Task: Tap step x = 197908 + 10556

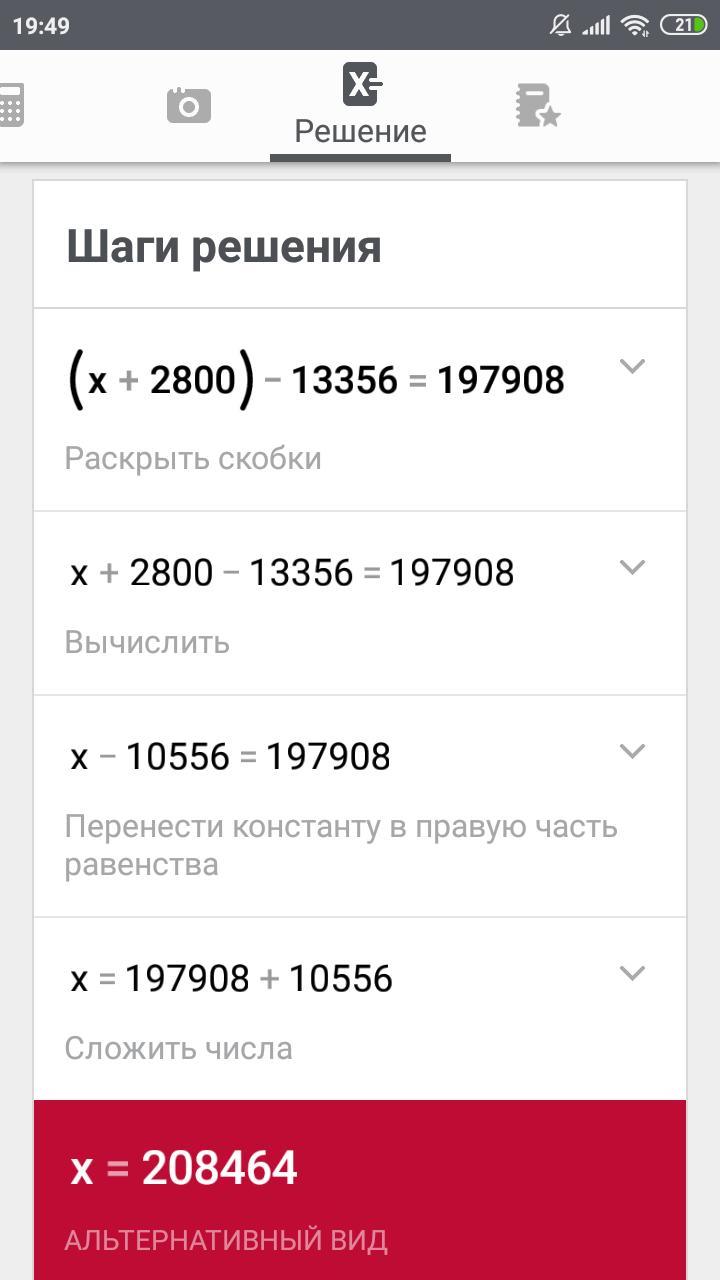Action: 231,978
